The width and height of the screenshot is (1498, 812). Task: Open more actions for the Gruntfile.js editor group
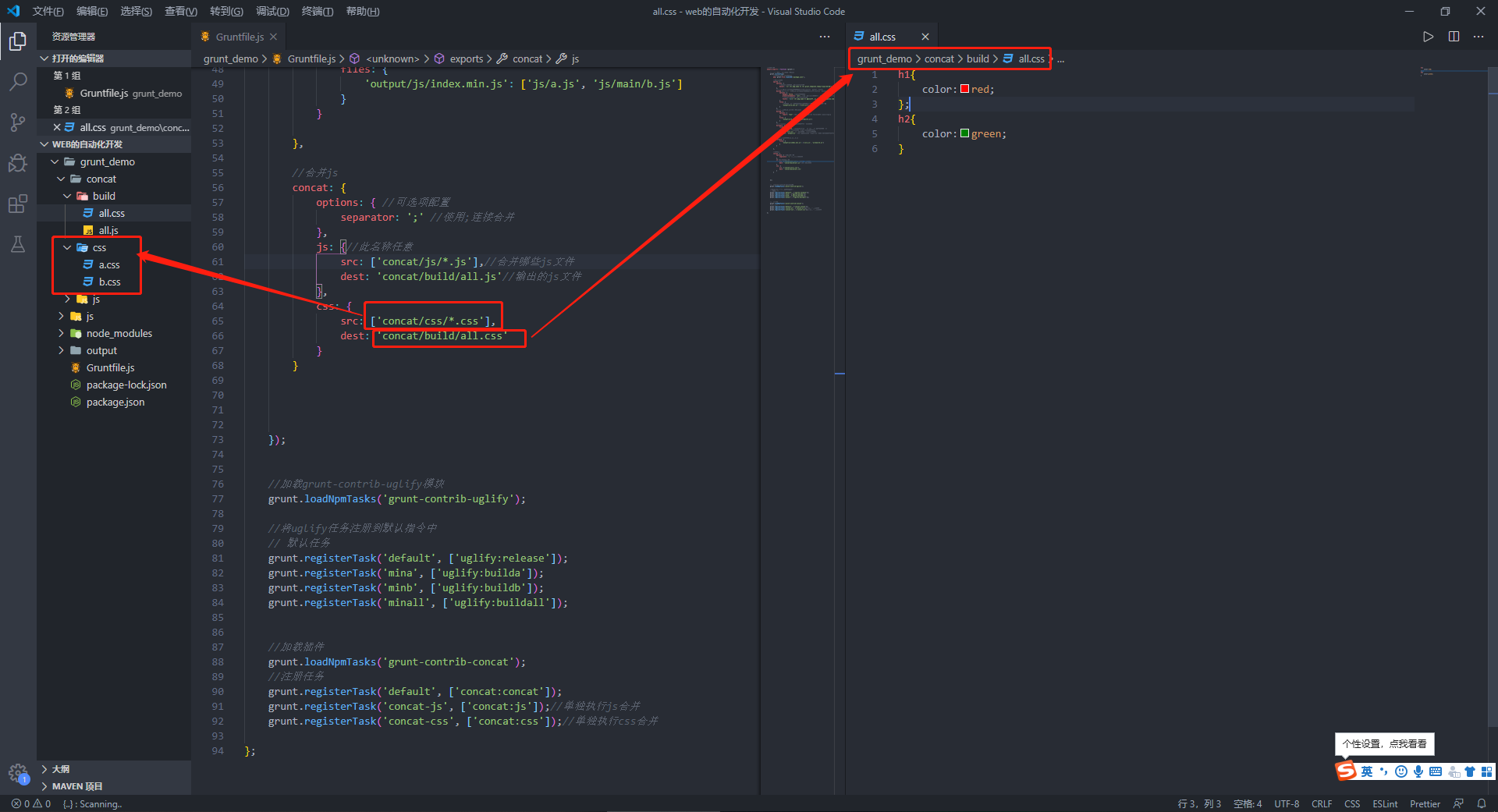825,37
